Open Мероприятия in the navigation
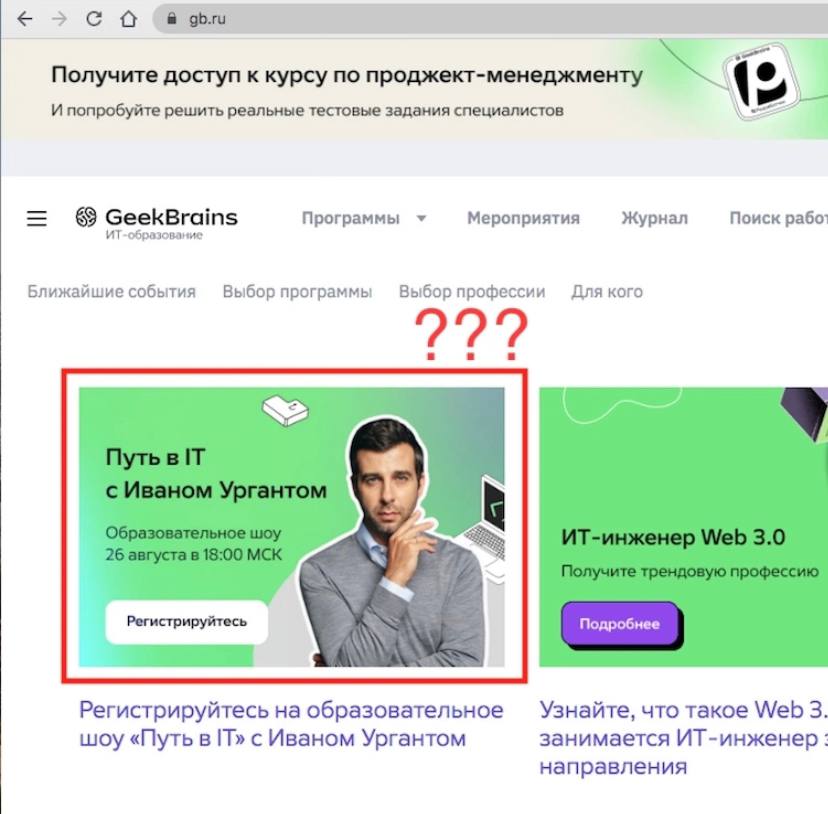 [x=523, y=218]
